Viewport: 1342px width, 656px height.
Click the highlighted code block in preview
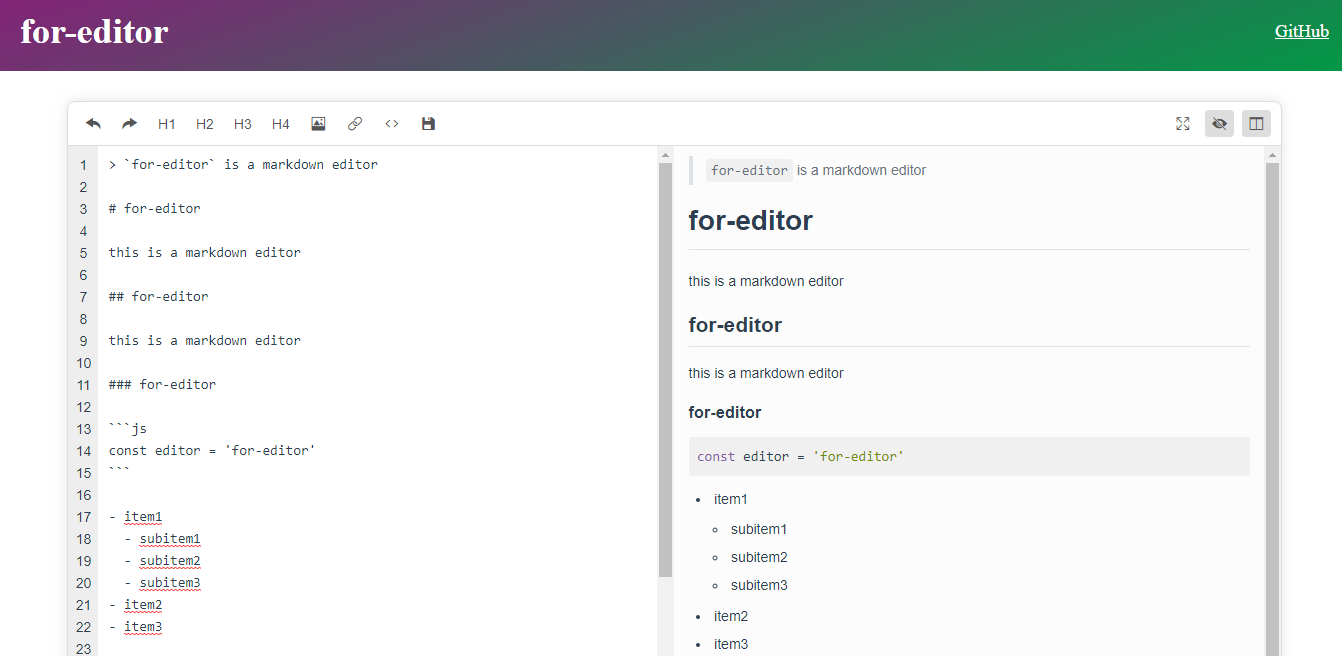969,456
